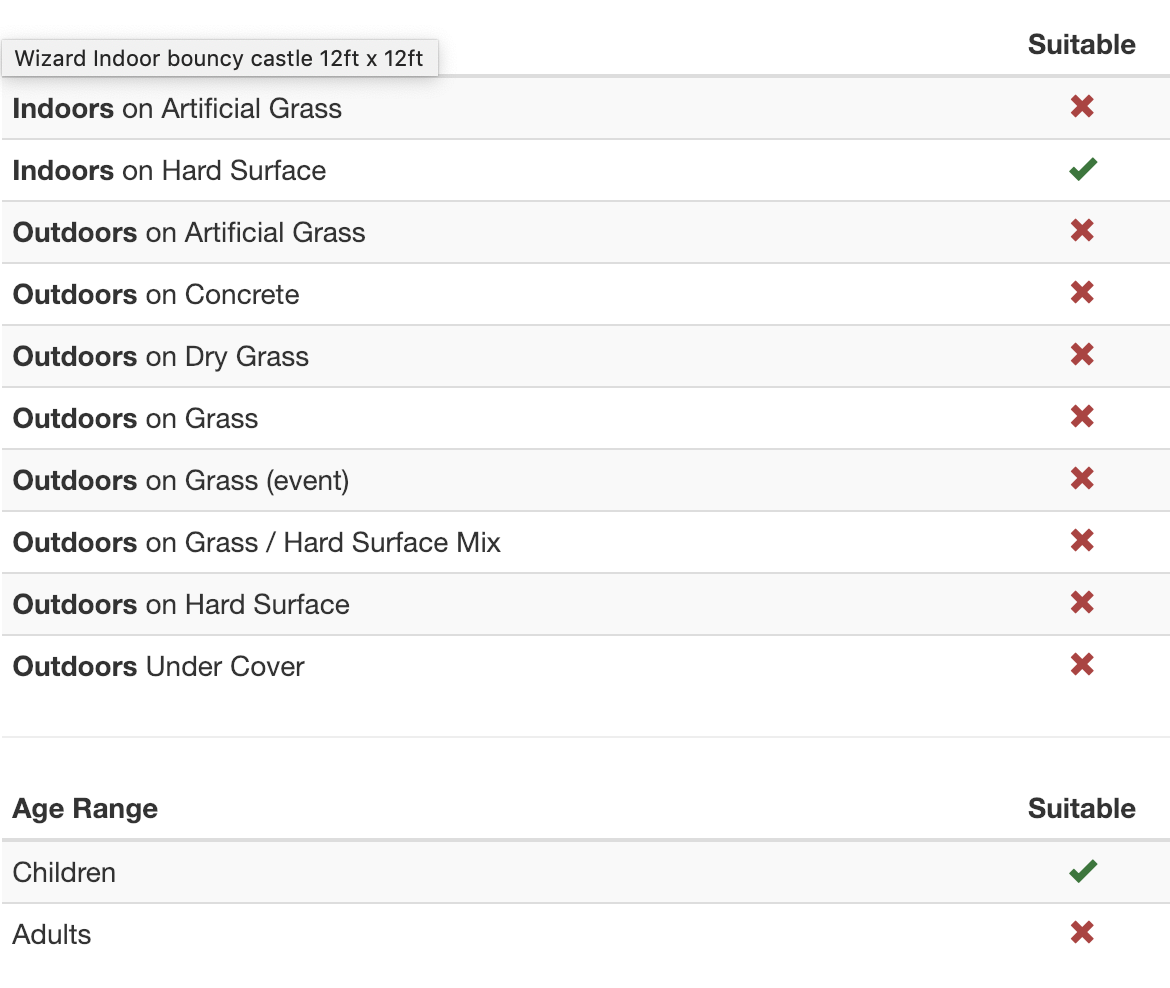Click the Age Range column header
The width and height of the screenshot is (1170, 988).
click(85, 808)
